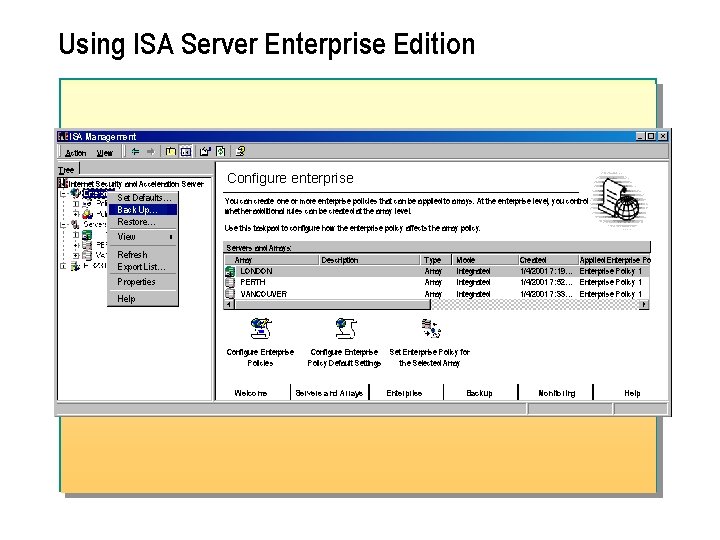Click the Refresh toolbar icon

tap(221, 151)
